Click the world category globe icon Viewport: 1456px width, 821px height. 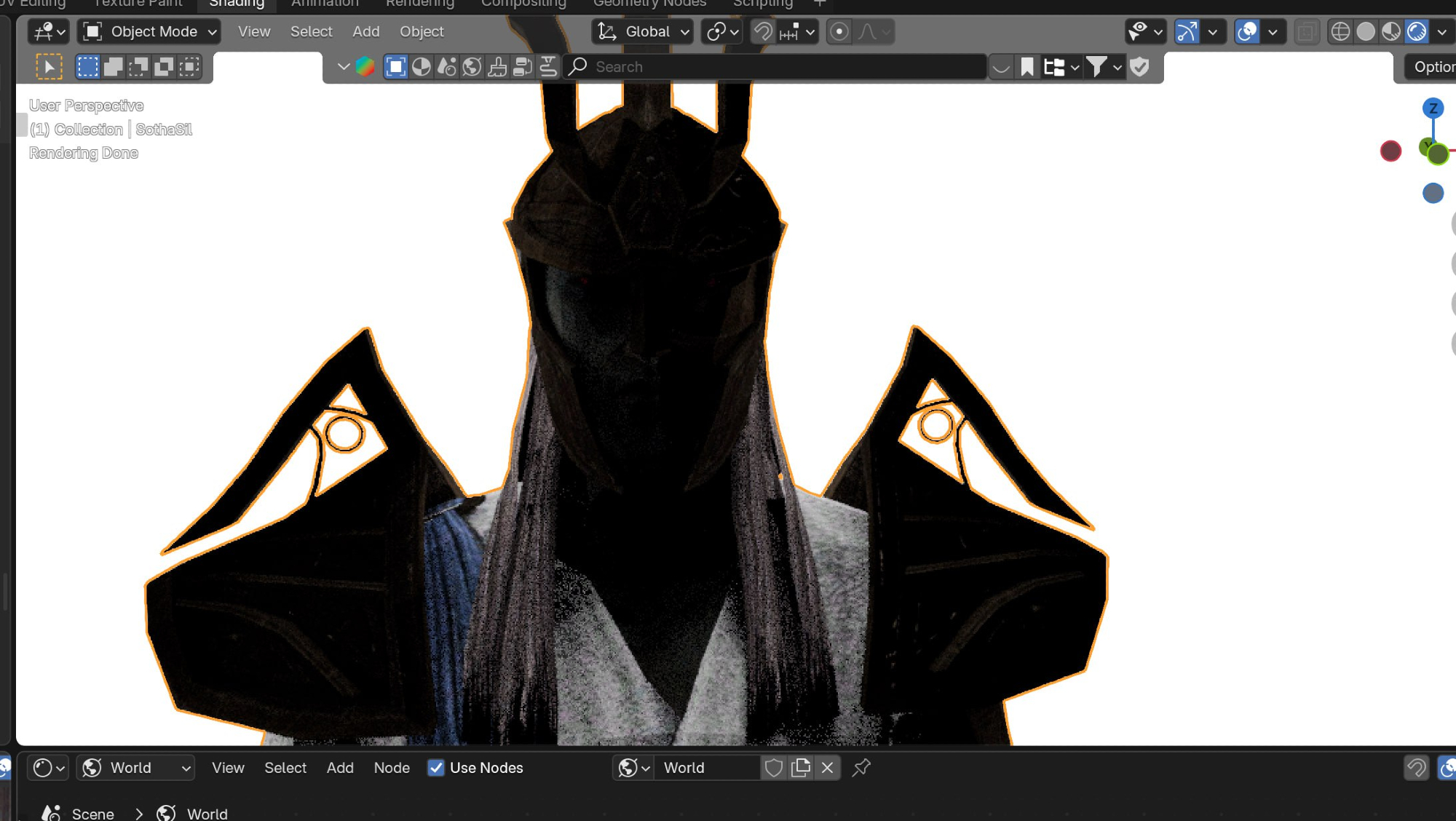[472, 67]
